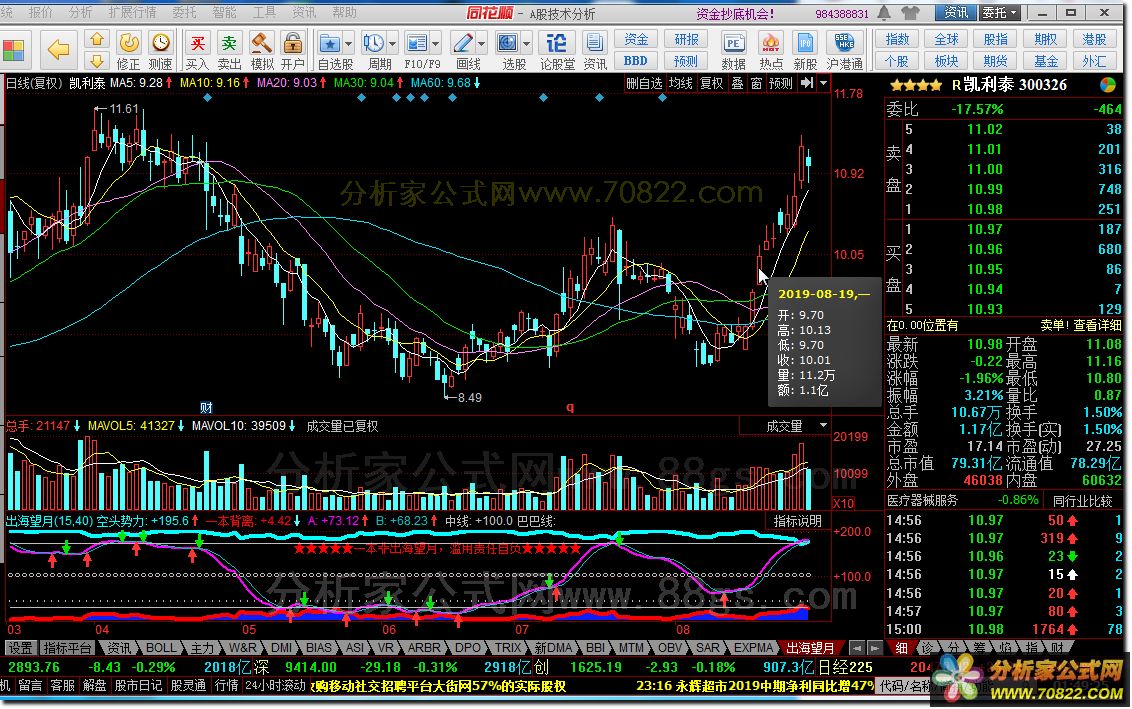Click the yellow back arrow icon
1132x709 pixels.
(58, 48)
